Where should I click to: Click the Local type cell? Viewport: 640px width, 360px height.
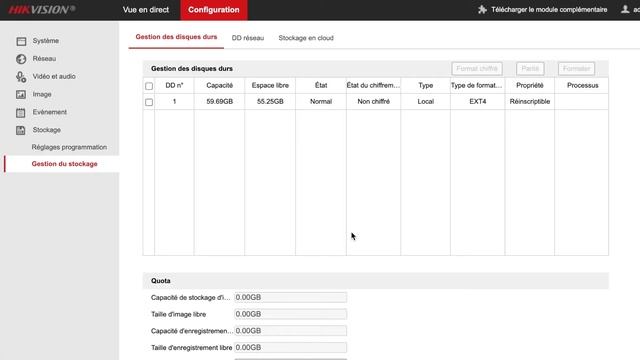[x=426, y=102]
